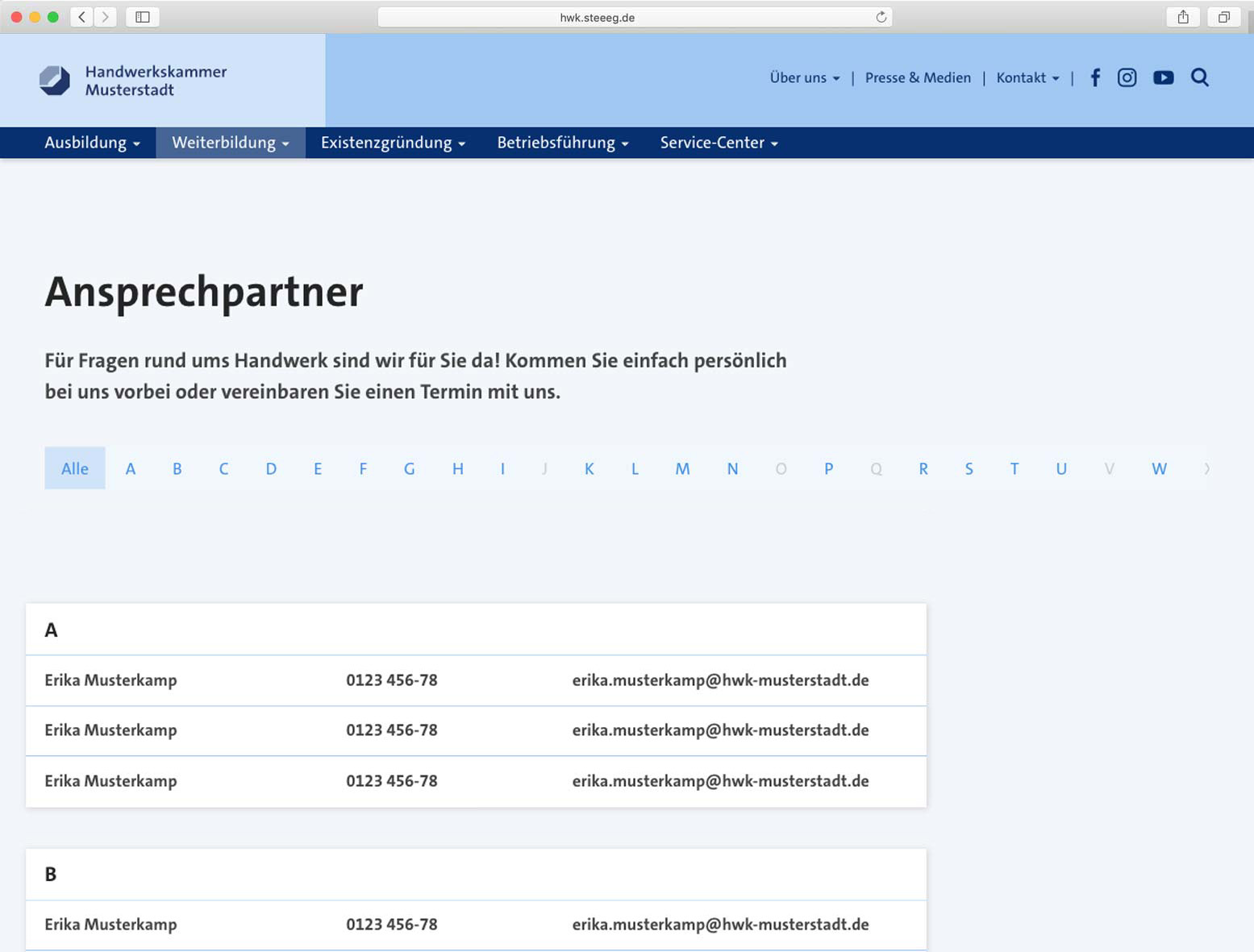Click the YouTube icon in header

1163,77
